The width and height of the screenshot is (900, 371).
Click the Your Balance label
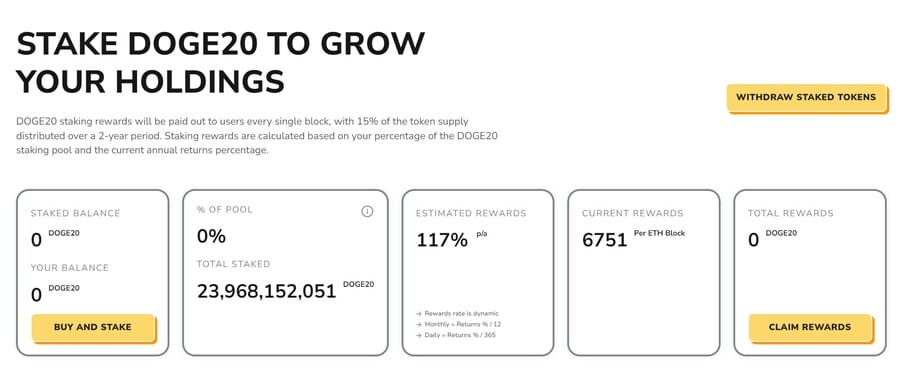(69, 268)
